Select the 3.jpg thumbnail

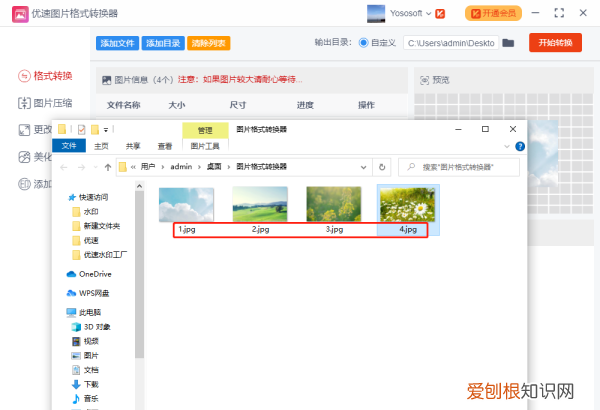point(334,204)
